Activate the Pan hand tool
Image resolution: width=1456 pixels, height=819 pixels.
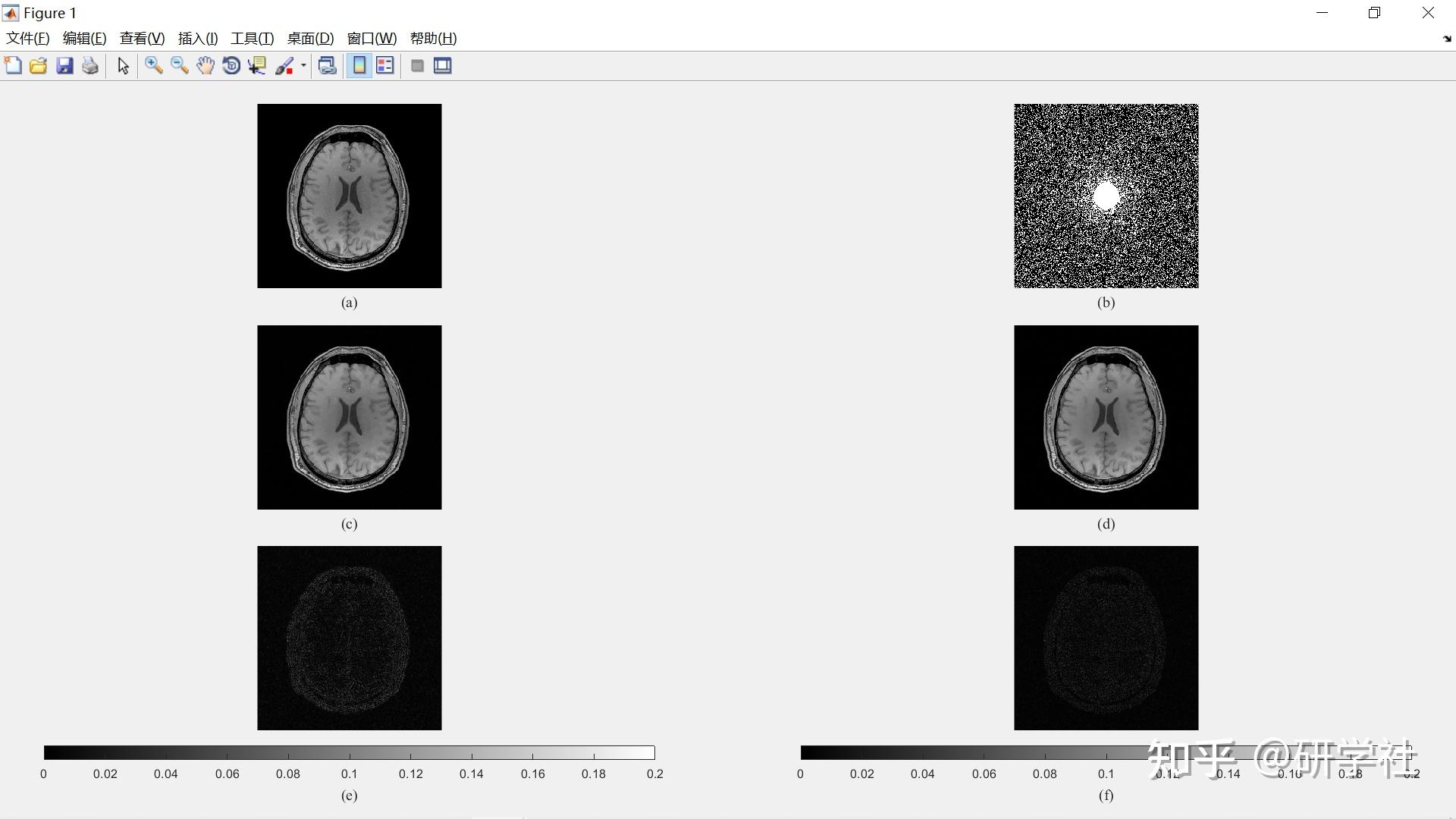[x=206, y=66]
